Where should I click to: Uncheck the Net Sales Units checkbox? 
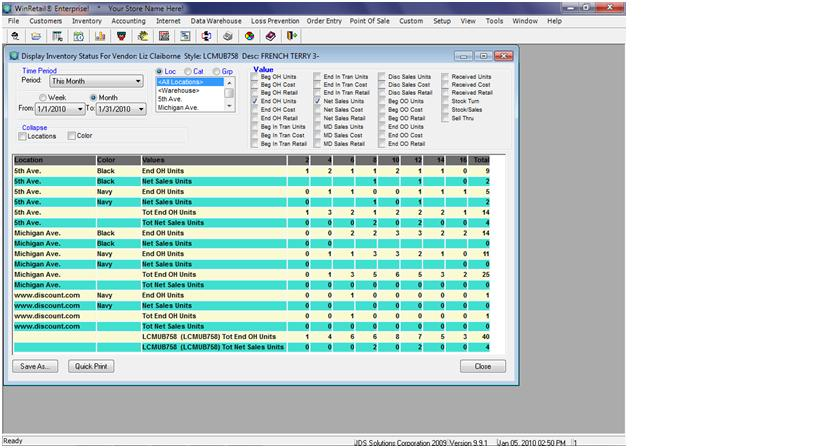[316, 102]
